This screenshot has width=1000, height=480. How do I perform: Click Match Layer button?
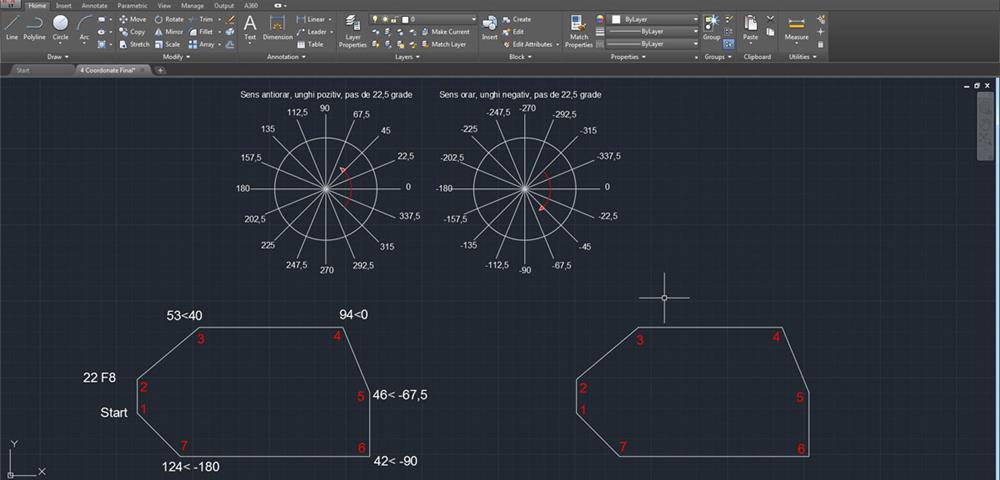[x=444, y=45]
